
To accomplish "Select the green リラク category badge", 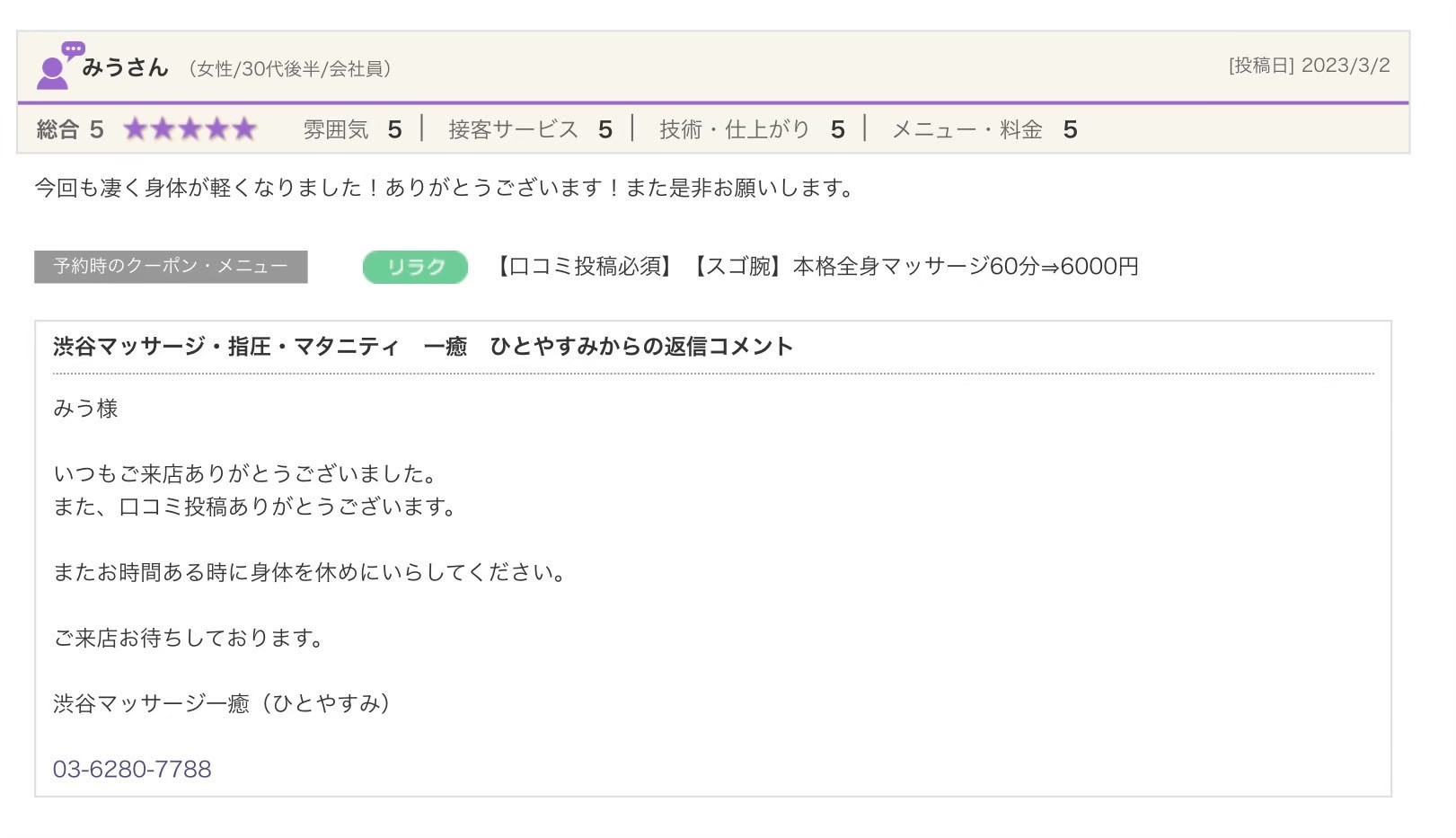I will [415, 267].
